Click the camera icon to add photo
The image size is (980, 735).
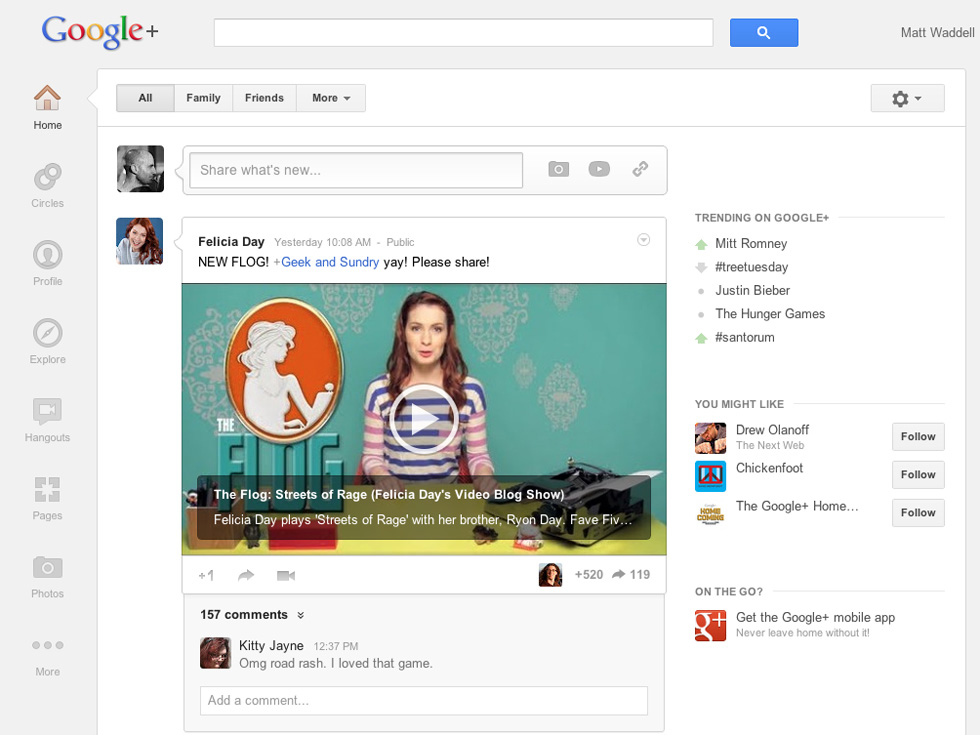[558, 169]
